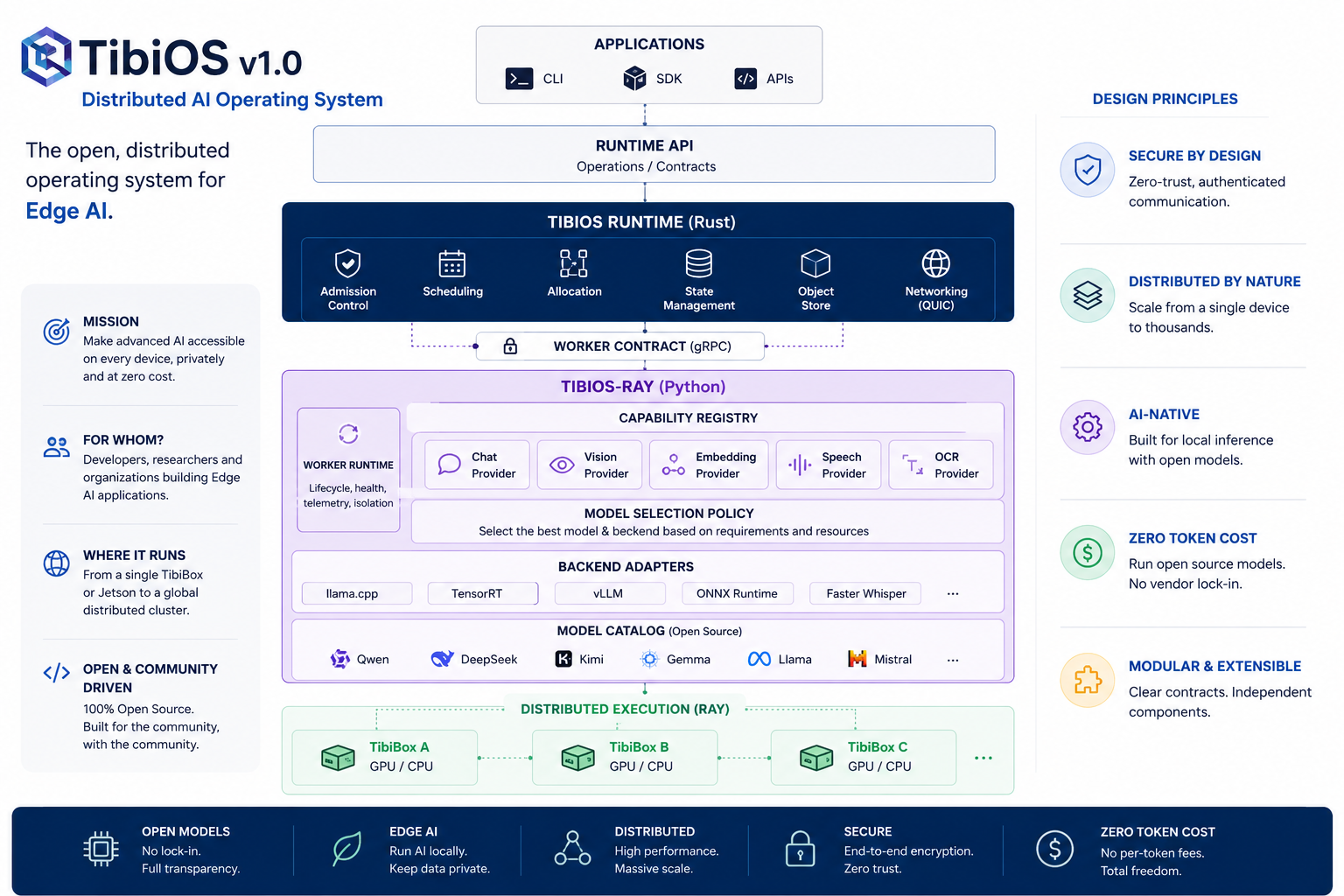
Task: Select the For Whom people icon
Action: [57, 447]
